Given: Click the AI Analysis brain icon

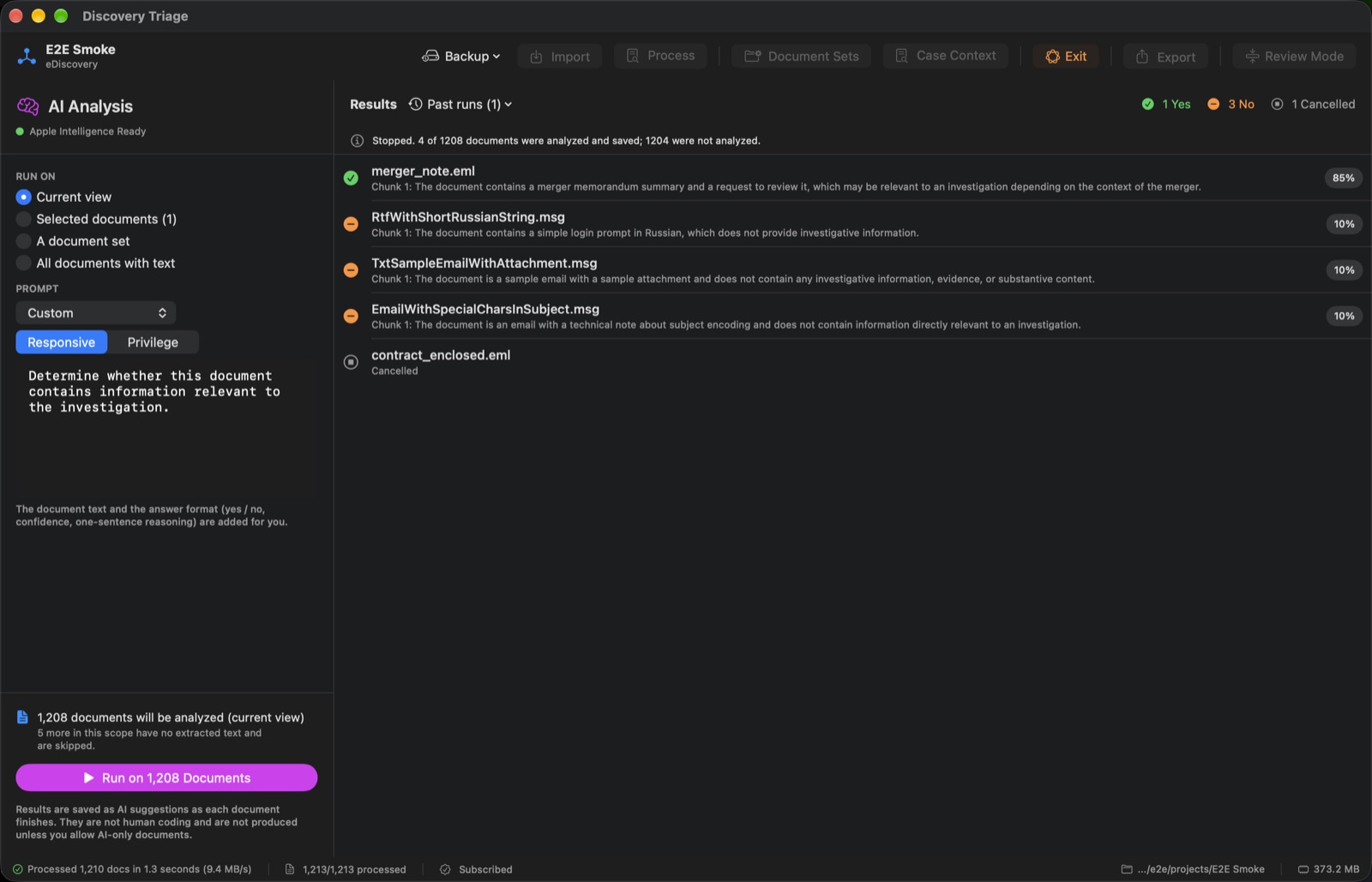Looking at the screenshot, I should pyautogui.click(x=27, y=106).
